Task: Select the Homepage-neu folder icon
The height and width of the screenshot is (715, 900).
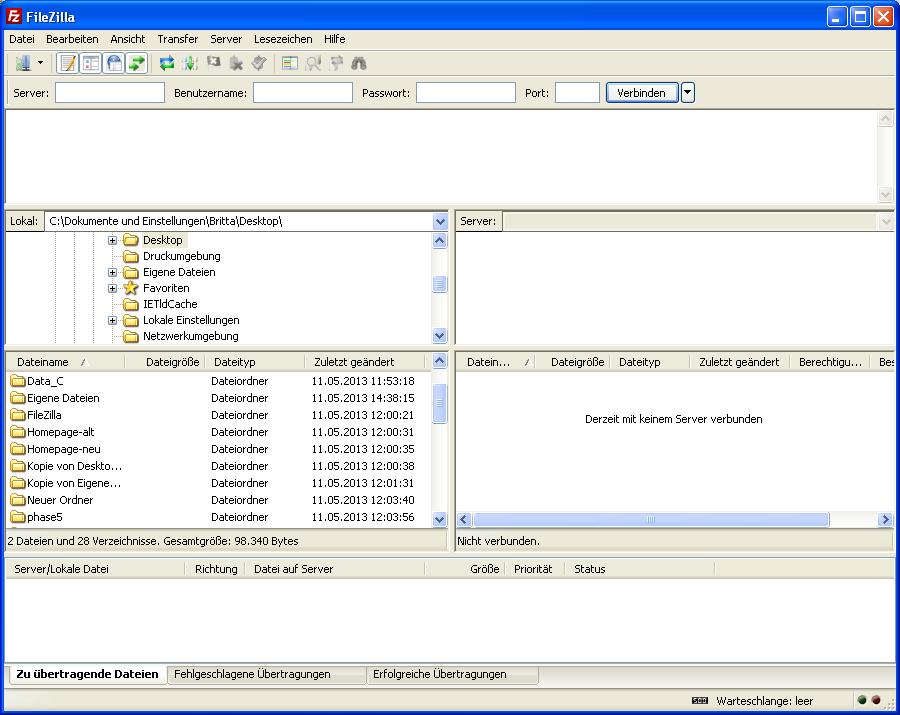Action: coord(18,449)
